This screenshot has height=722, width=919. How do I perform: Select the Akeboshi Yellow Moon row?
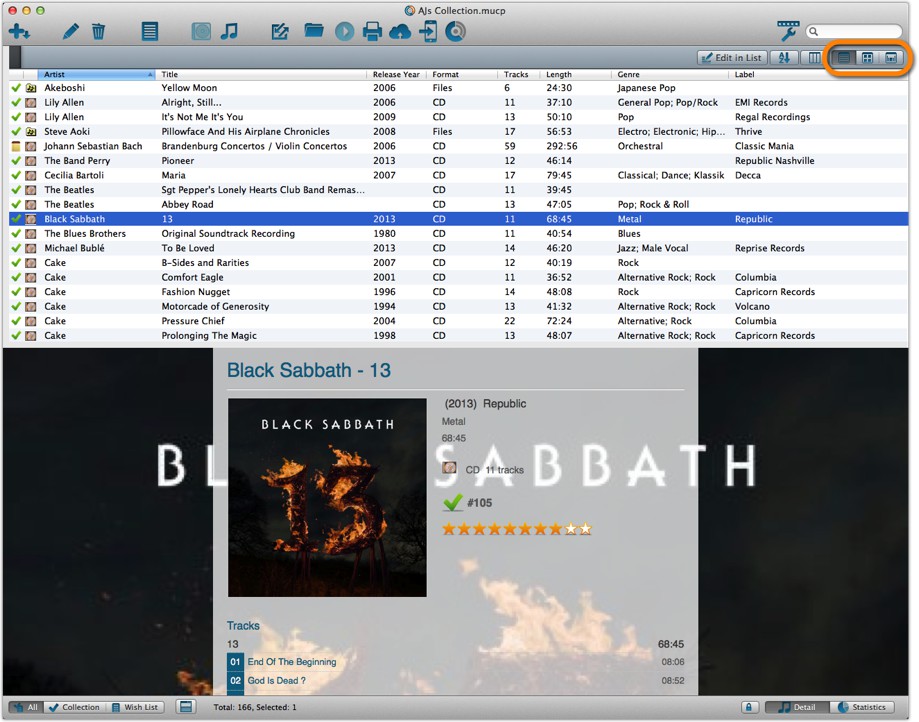[x=459, y=88]
